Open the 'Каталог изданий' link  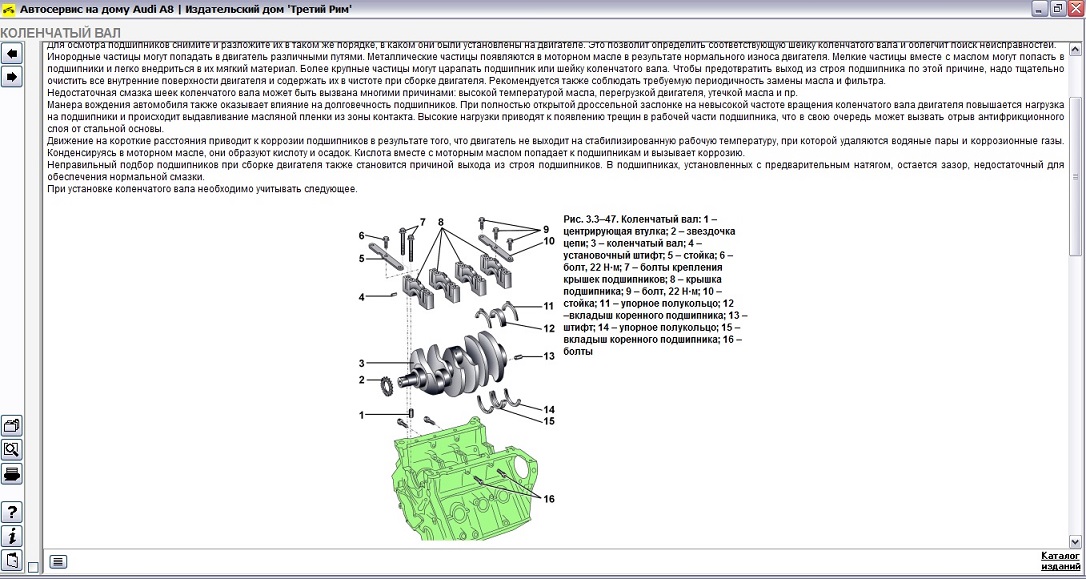tap(1059, 560)
